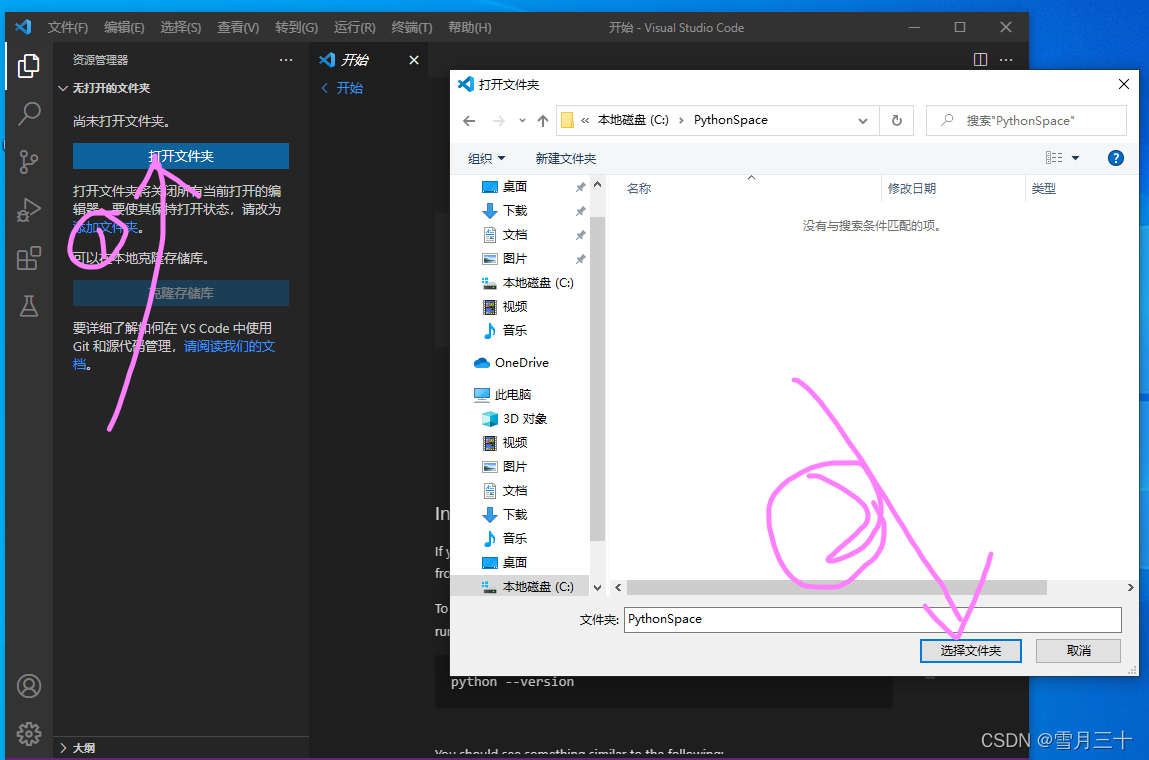The height and width of the screenshot is (760, 1149).
Task: Open dialog help question mark icon
Action: pyautogui.click(x=1115, y=158)
